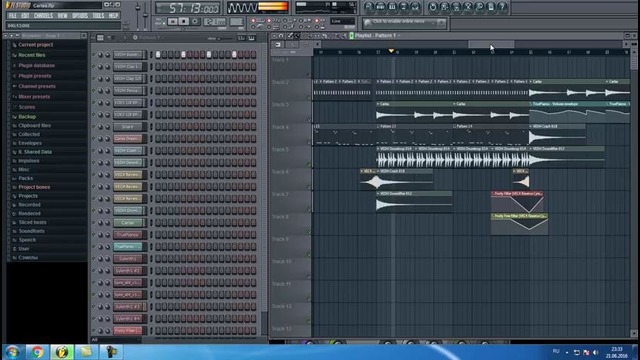Toggle mute dot on playlist Track 2
The width and height of the screenshot is (640, 360).
[309, 97]
